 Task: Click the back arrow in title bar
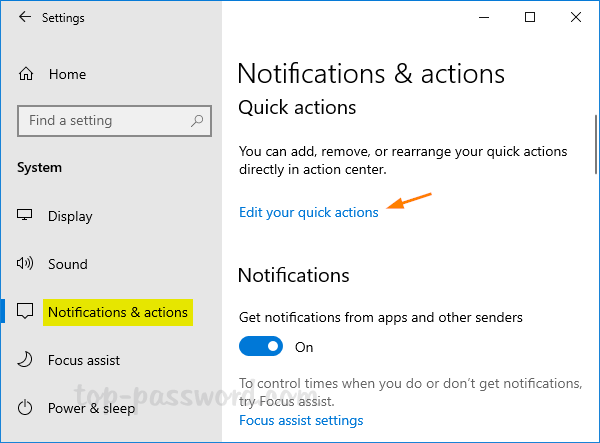(x=24, y=18)
